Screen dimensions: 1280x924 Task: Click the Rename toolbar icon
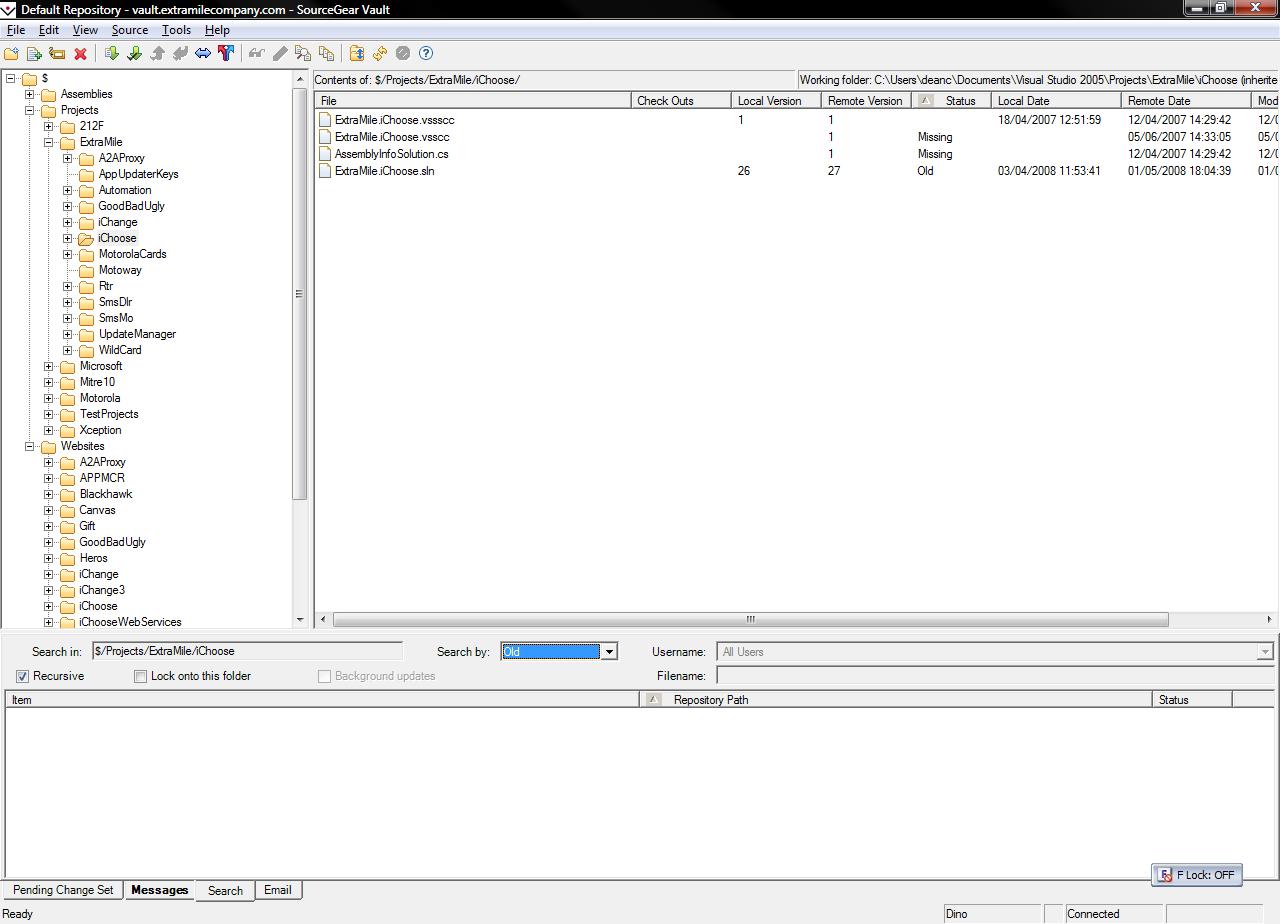57,53
